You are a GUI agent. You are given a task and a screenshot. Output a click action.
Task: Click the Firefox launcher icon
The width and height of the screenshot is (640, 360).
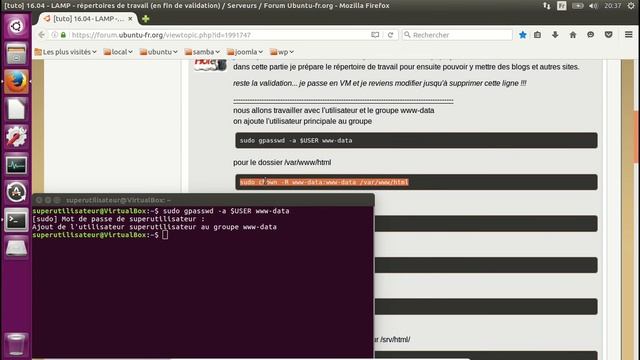[x=16, y=81]
